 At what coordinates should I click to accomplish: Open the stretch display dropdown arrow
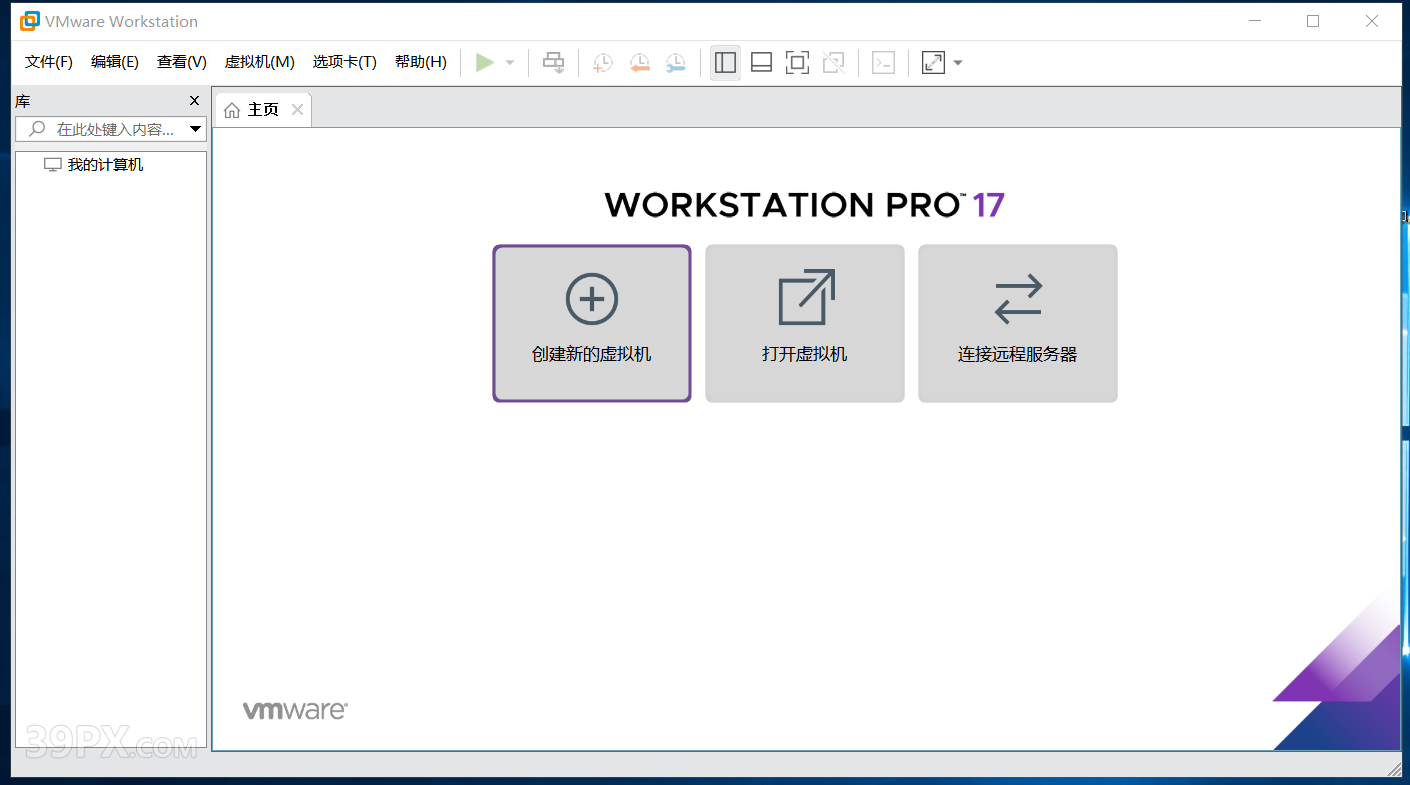(x=958, y=63)
